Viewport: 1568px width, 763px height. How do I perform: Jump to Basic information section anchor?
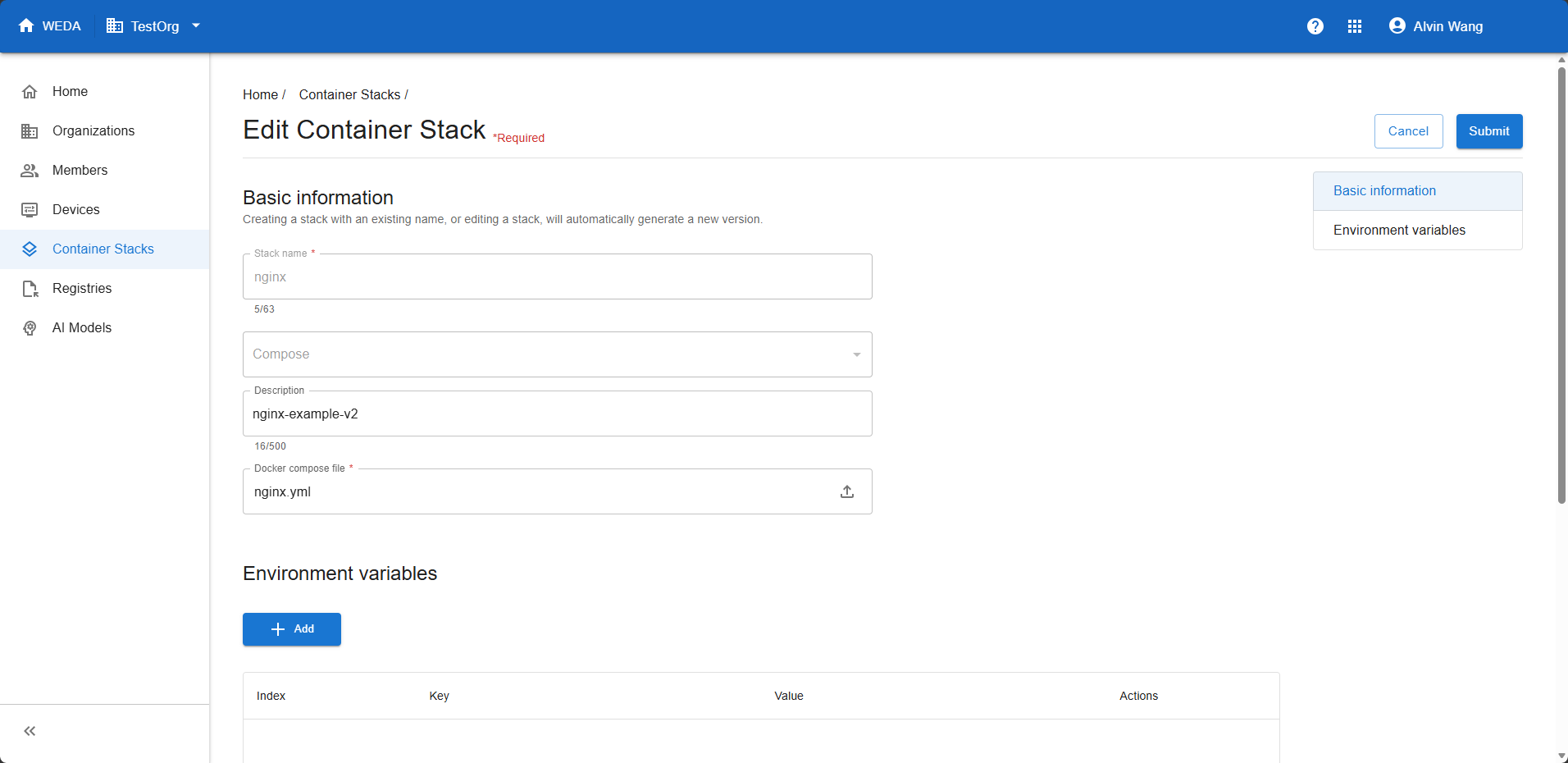pos(1418,191)
